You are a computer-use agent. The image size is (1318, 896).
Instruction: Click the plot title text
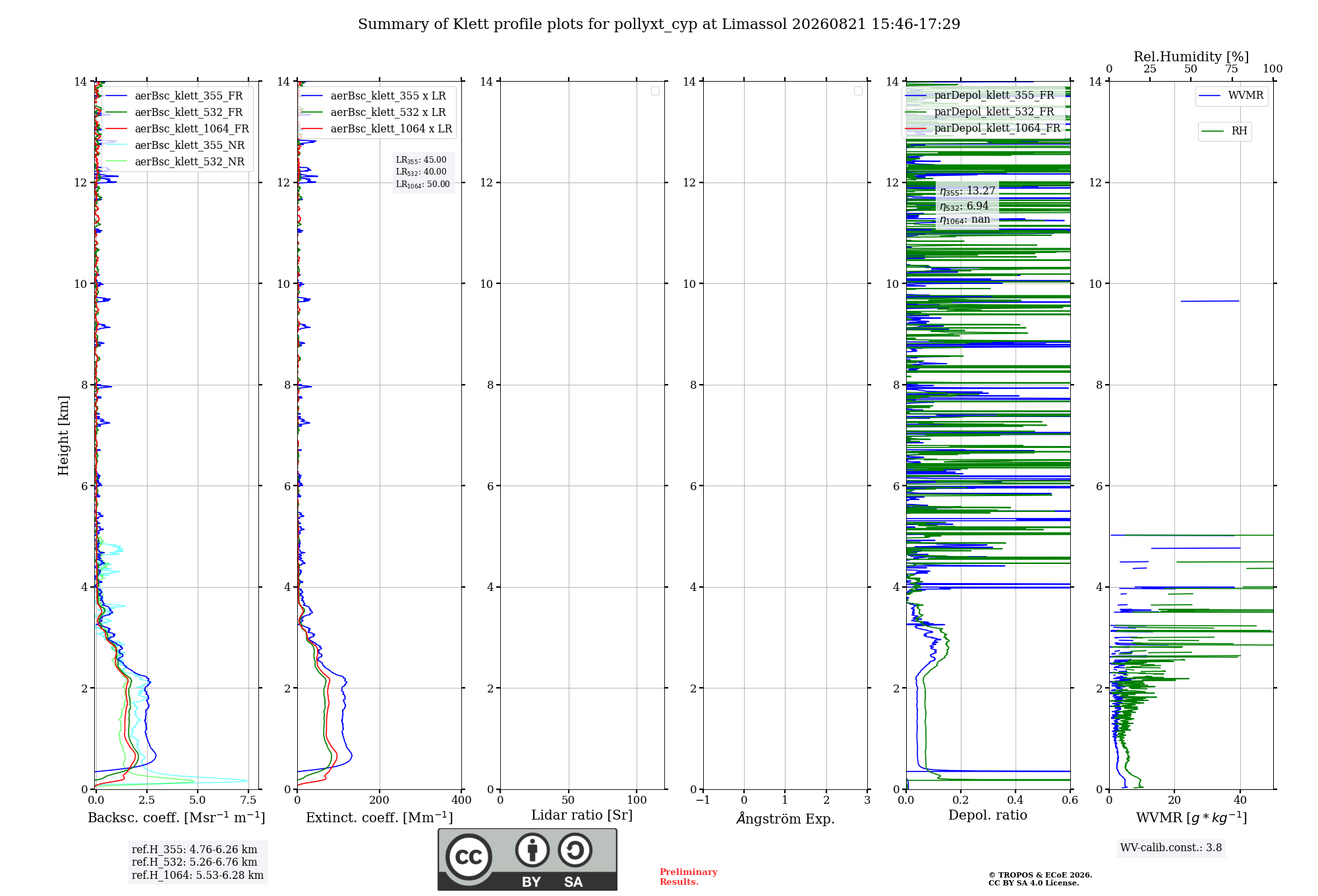click(x=659, y=24)
